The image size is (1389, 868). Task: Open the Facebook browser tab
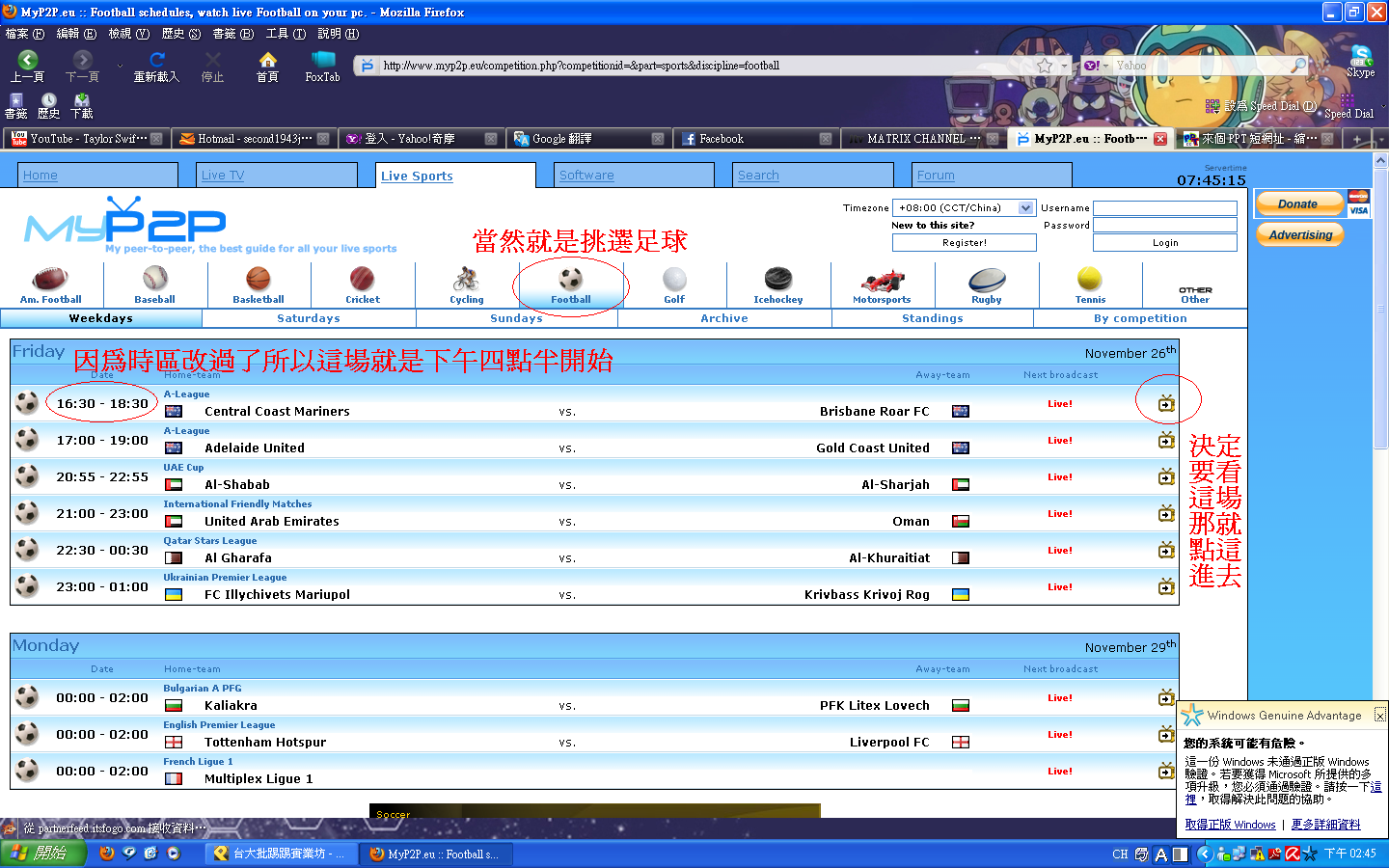(752, 139)
